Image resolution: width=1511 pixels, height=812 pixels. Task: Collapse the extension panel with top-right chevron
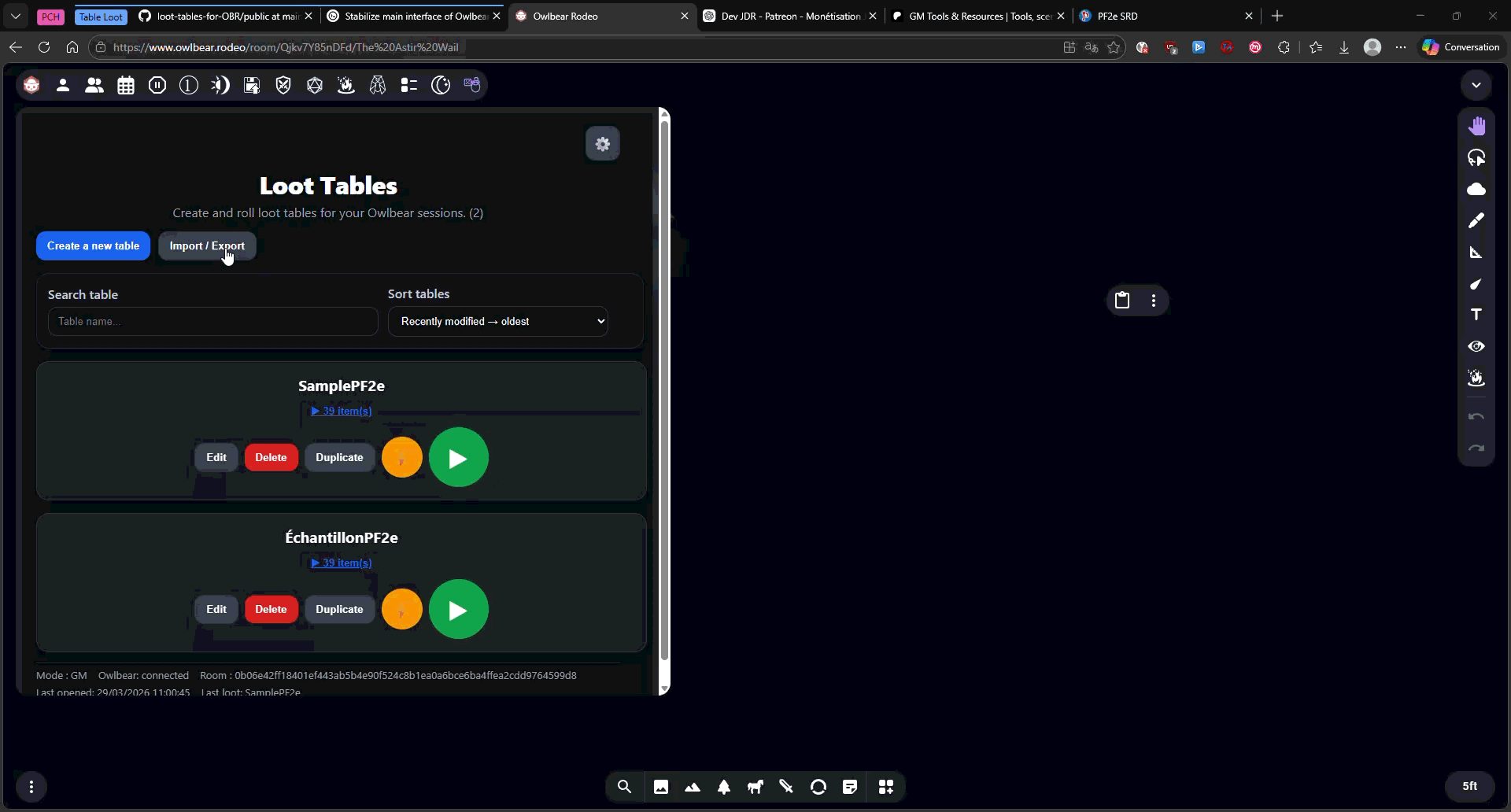[1476, 85]
